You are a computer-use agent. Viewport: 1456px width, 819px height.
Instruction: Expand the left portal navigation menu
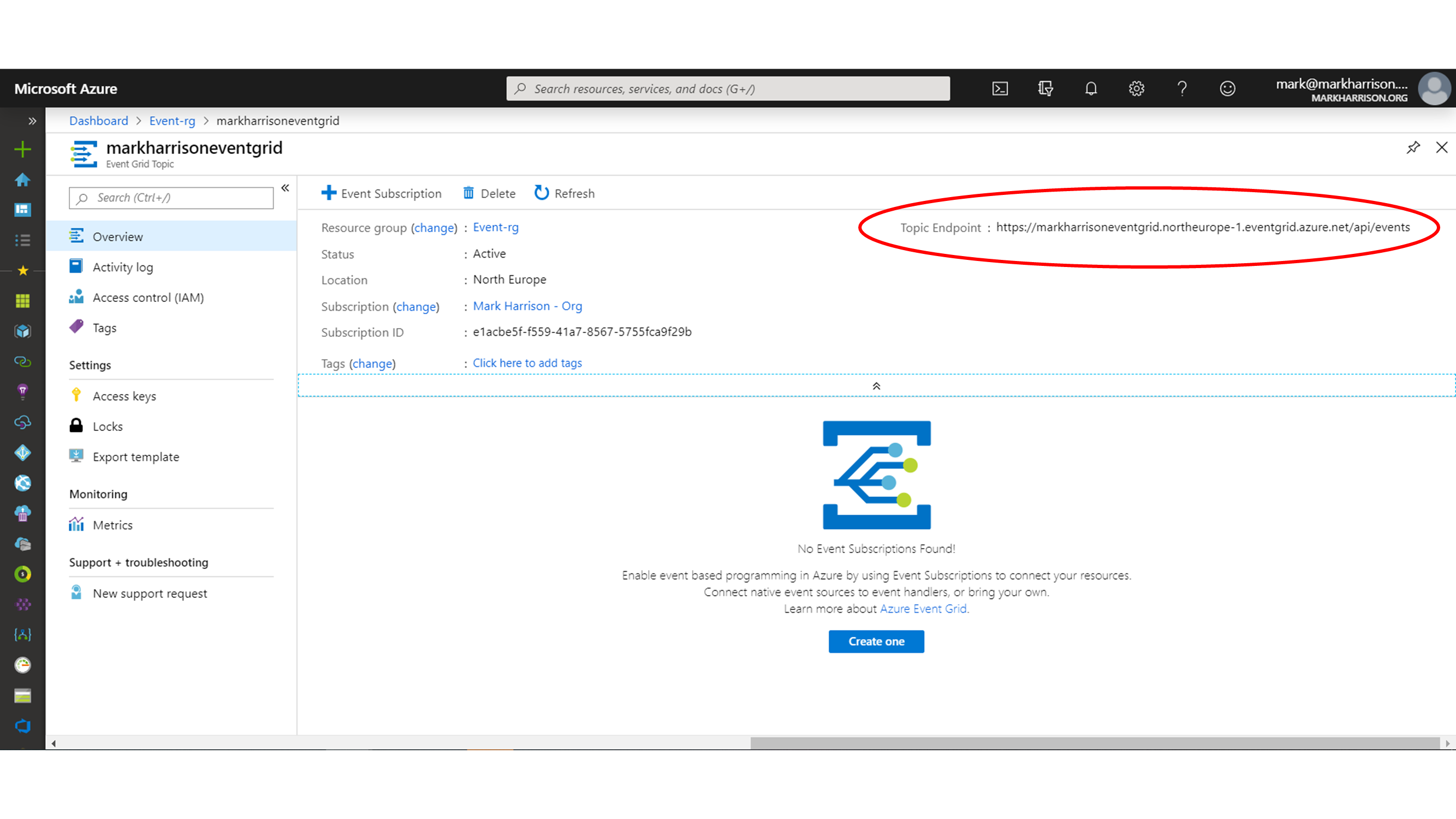pyautogui.click(x=32, y=121)
